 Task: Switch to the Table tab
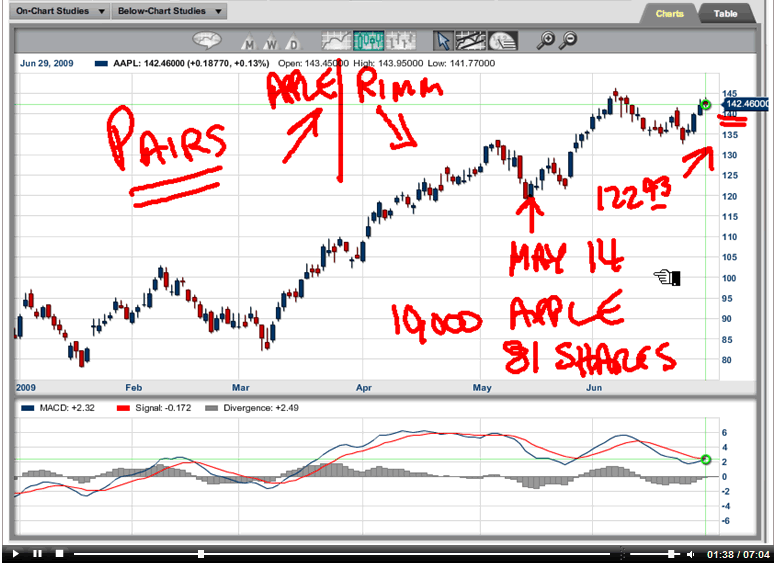(x=726, y=14)
